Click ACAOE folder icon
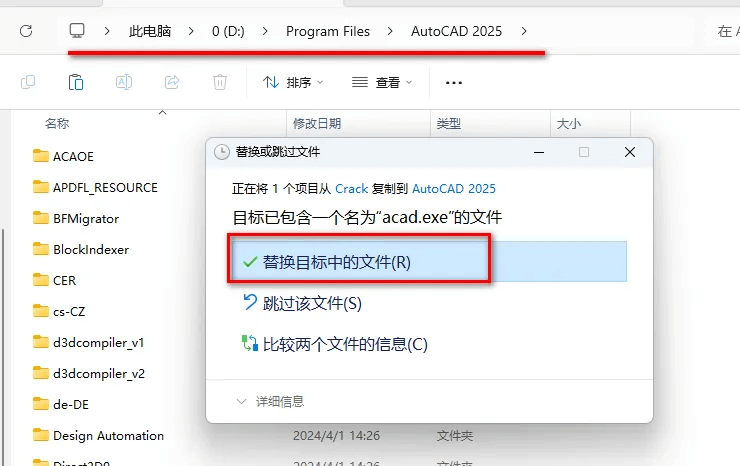 tap(41, 156)
